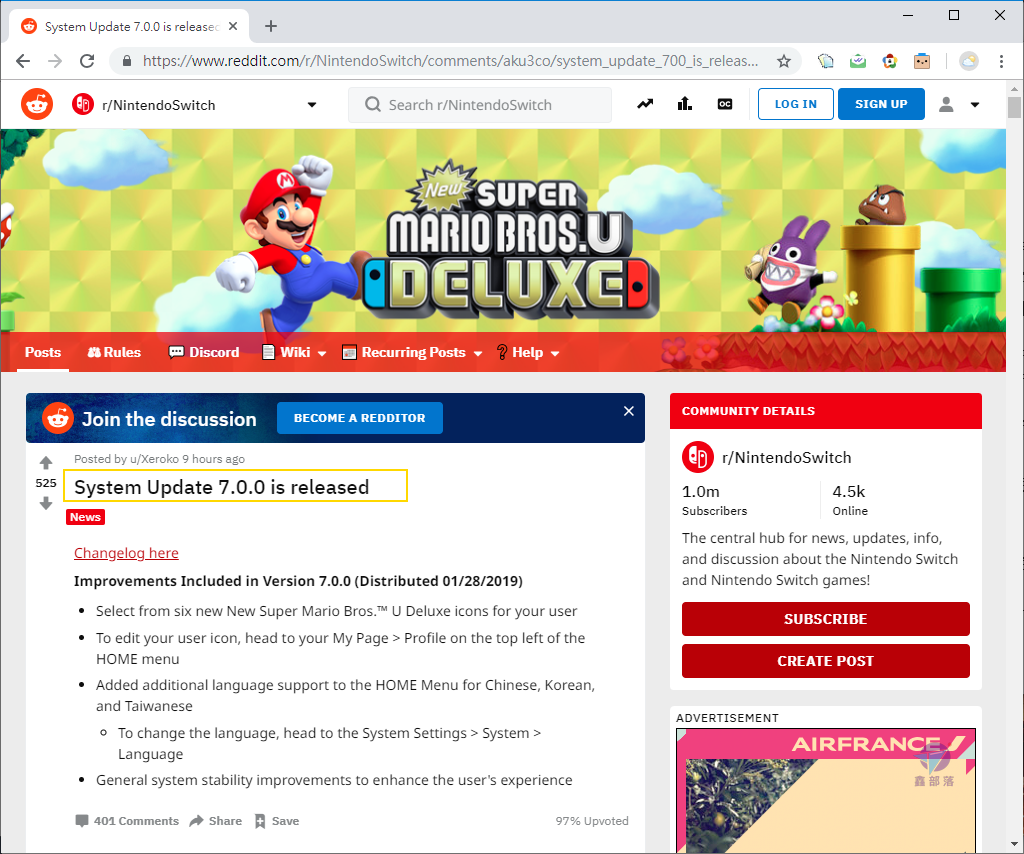The height and width of the screenshot is (854, 1024).
Task: Reload the page with the refresh icon
Action: tap(87, 61)
